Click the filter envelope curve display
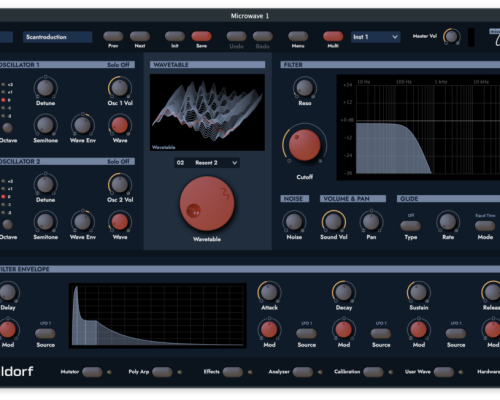This screenshot has width=500, height=400. point(158,316)
